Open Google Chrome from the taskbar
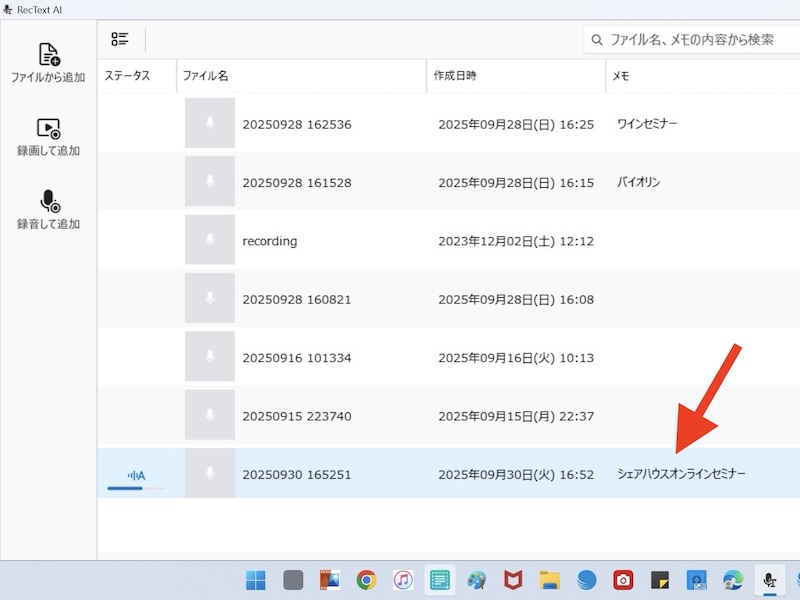Image resolution: width=800 pixels, height=600 pixels. point(367,580)
